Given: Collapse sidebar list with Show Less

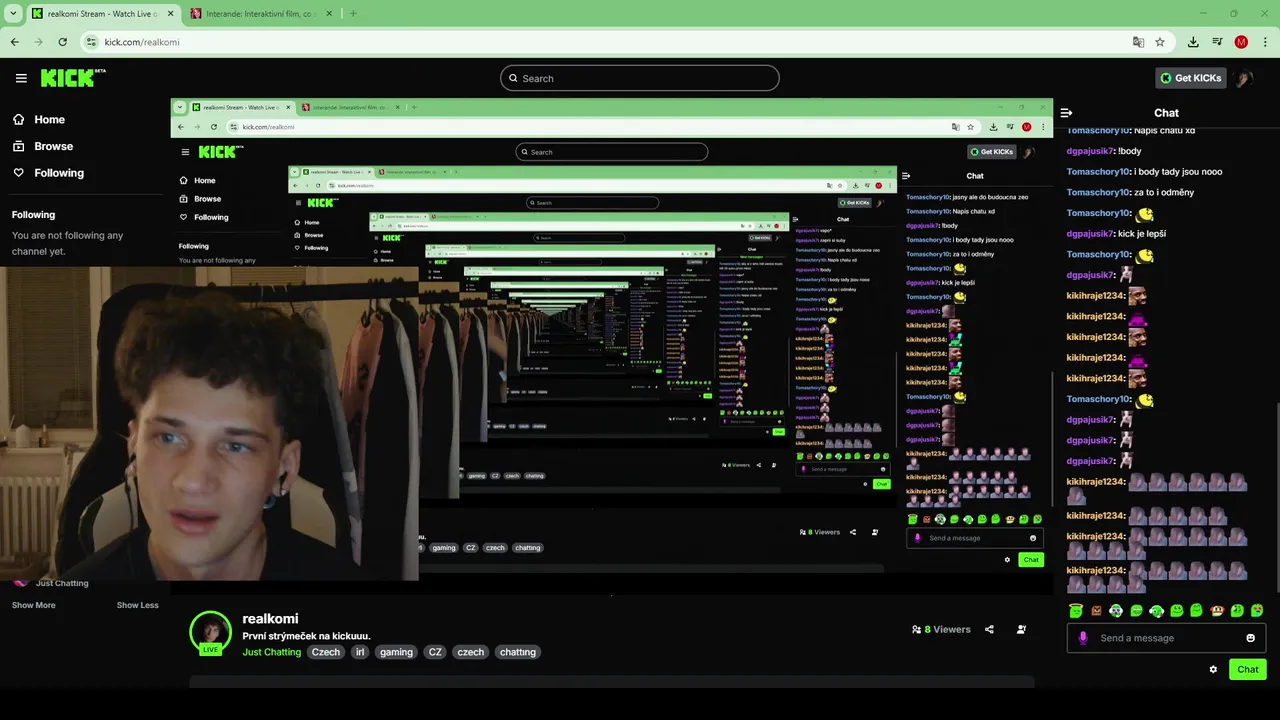Looking at the screenshot, I should click(137, 605).
